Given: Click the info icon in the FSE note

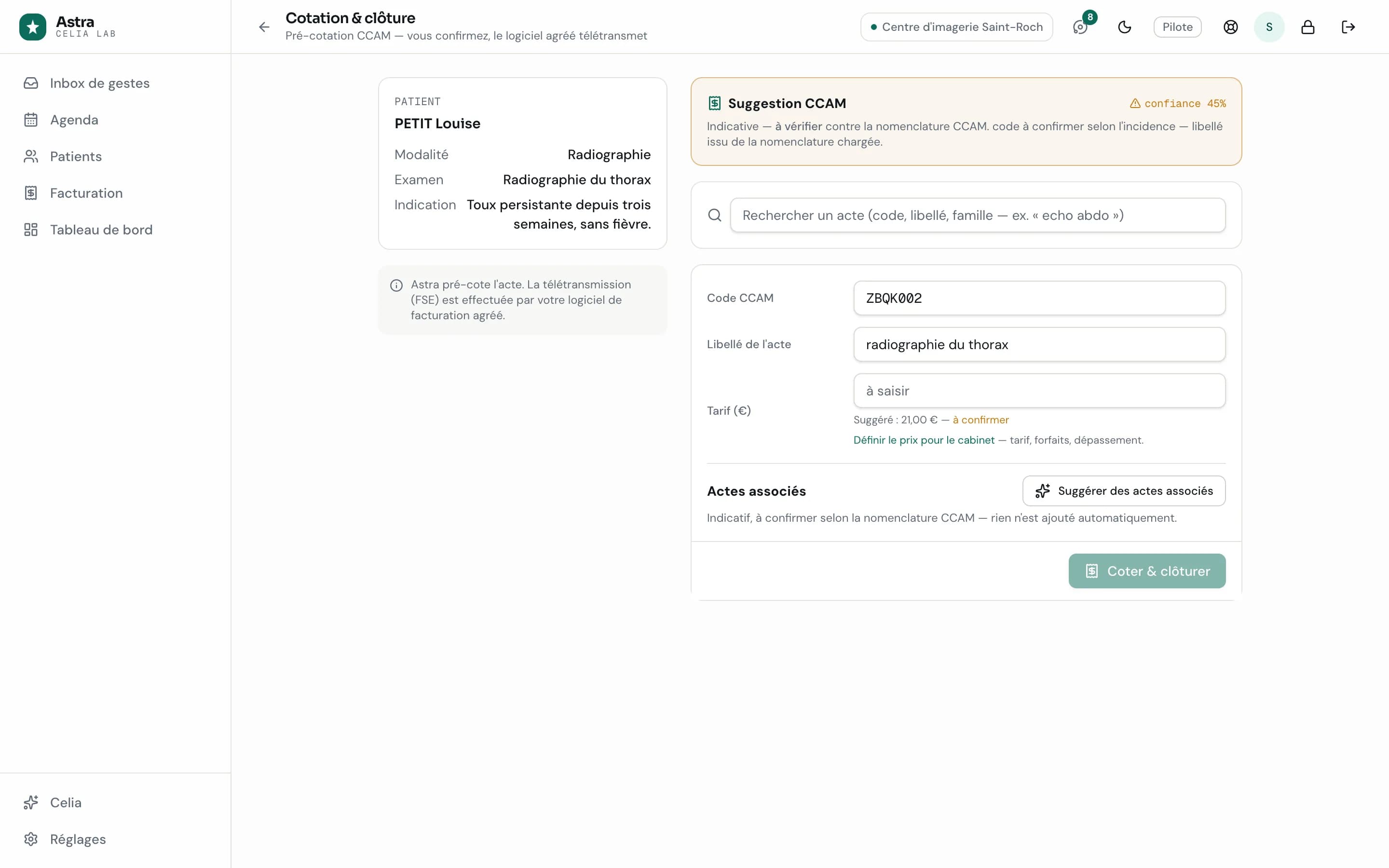Looking at the screenshot, I should pos(396,285).
